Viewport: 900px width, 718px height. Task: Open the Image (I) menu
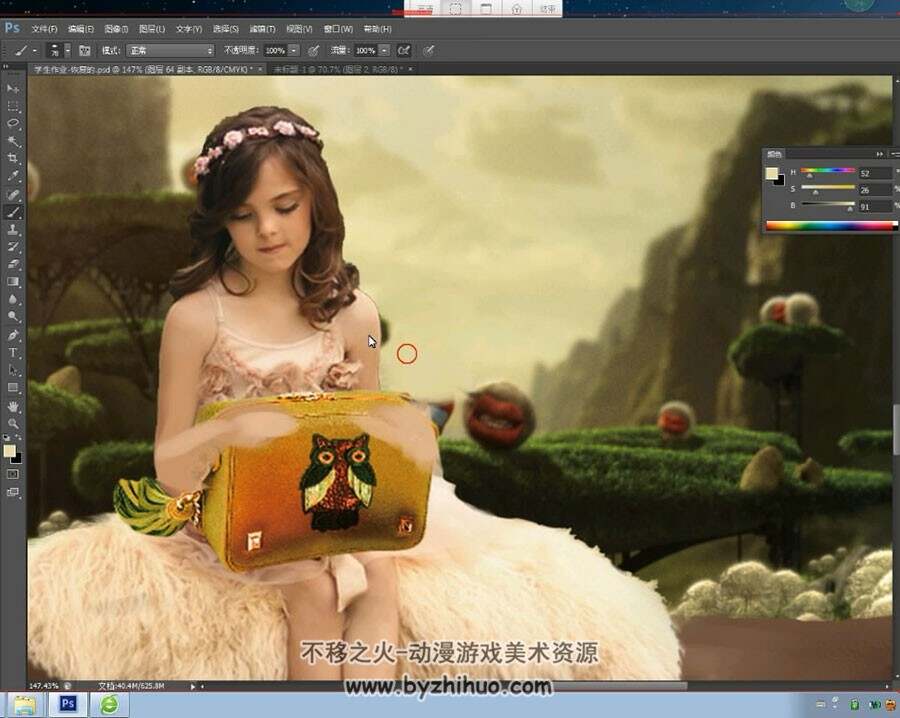(116, 29)
